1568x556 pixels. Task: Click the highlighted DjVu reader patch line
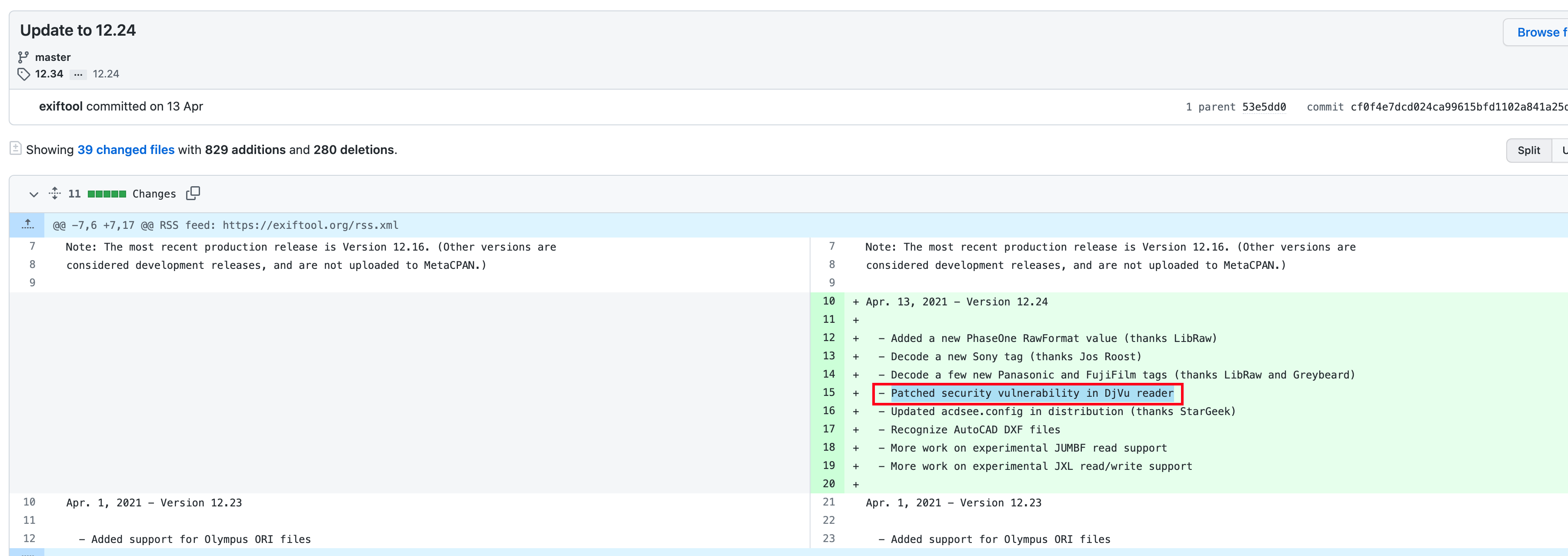[1031, 393]
